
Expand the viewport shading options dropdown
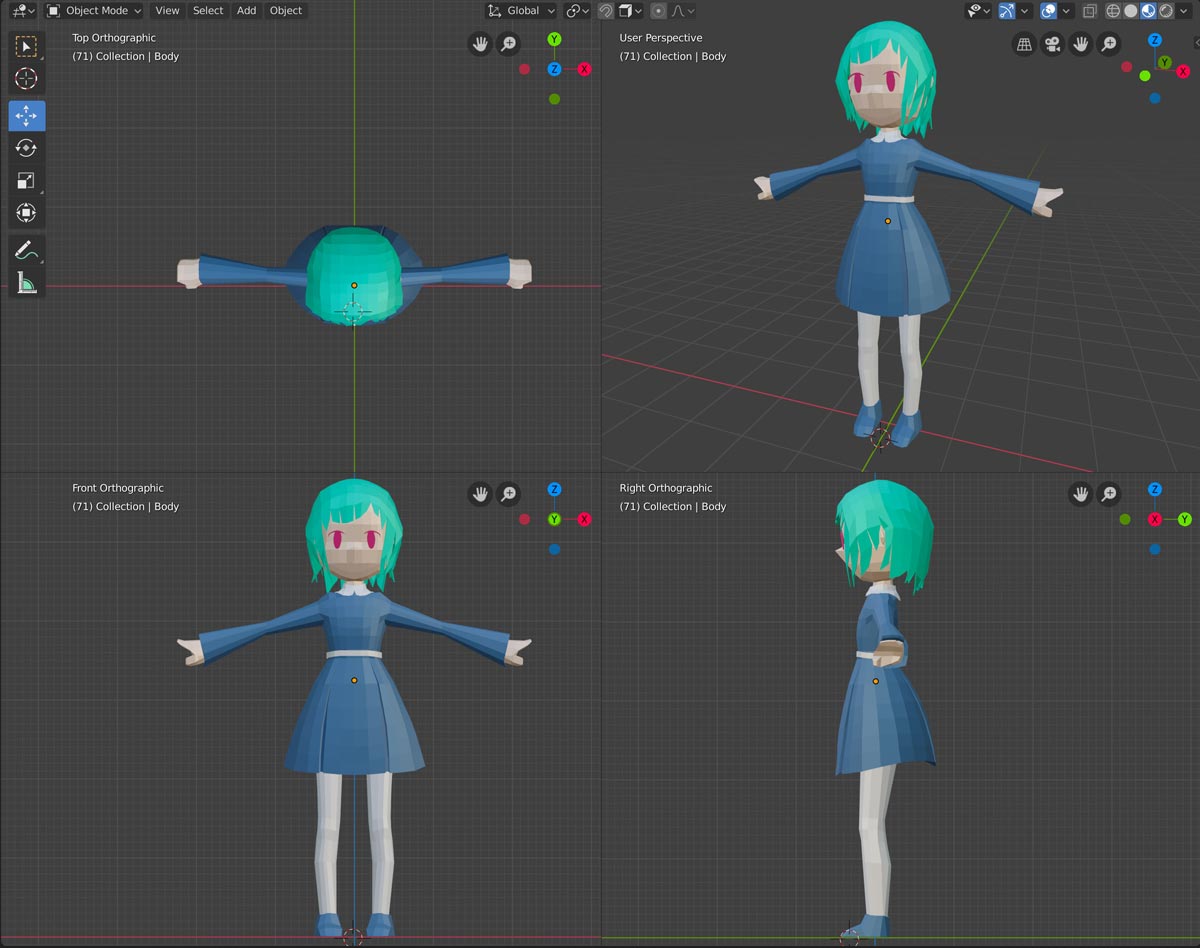coord(1186,11)
